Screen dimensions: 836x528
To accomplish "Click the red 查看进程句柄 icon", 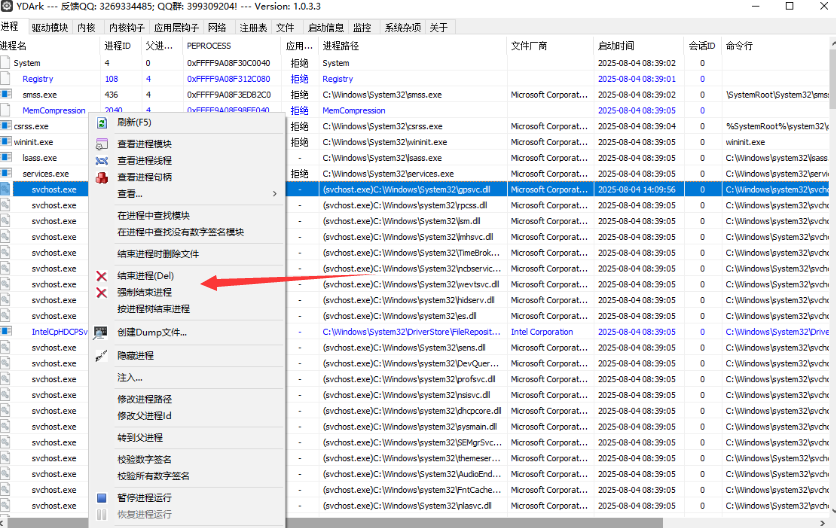I will click(x=101, y=177).
